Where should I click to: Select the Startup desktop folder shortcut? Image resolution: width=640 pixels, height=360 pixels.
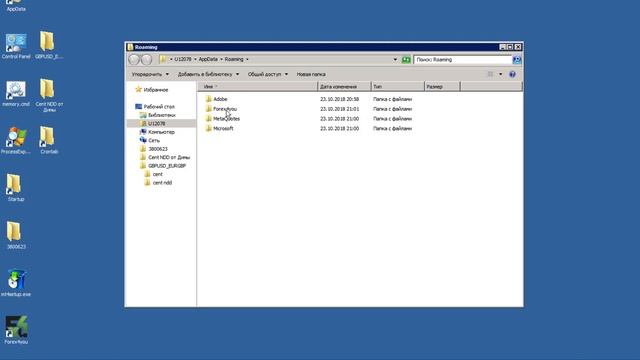point(16,188)
